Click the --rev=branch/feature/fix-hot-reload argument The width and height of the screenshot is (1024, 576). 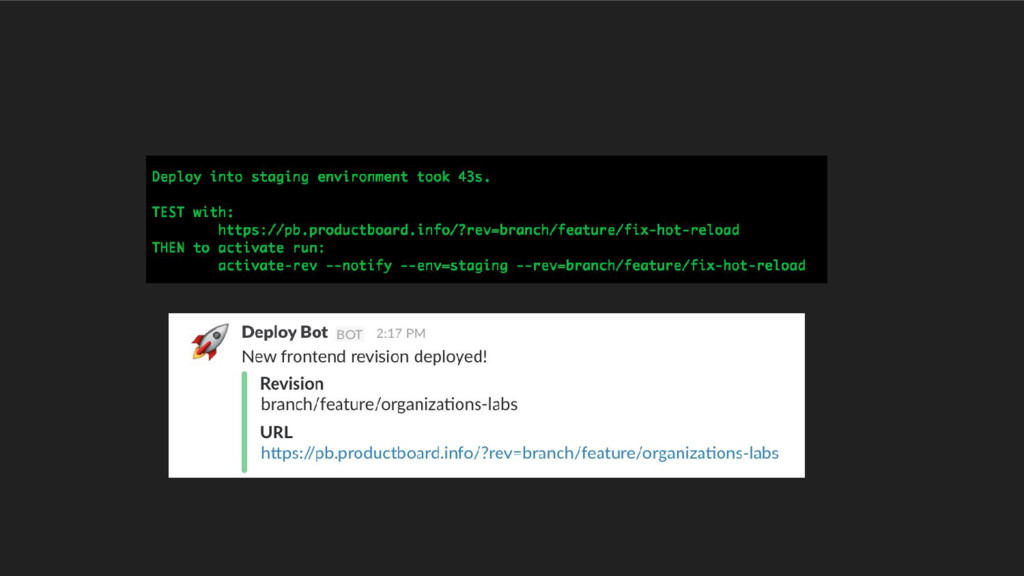pos(661,265)
